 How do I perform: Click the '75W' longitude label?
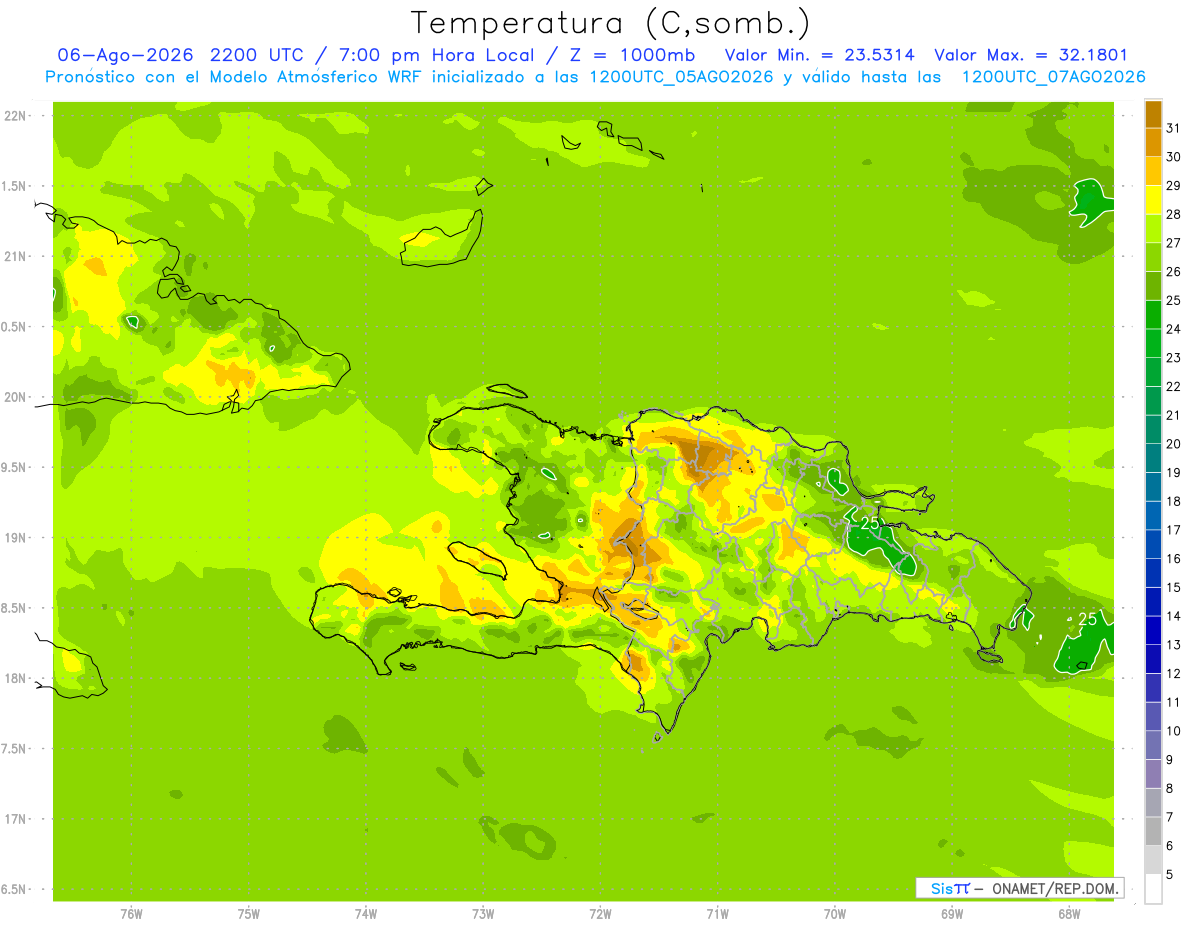click(248, 915)
